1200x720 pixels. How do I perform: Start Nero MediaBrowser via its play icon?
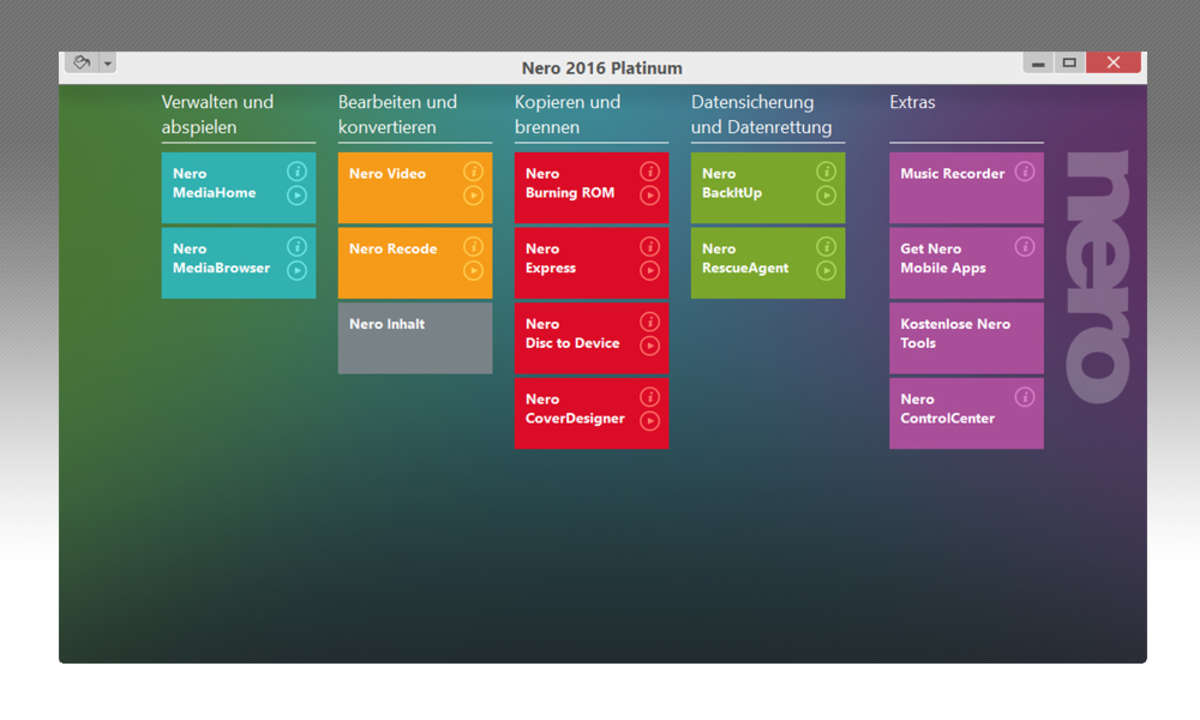pyautogui.click(x=297, y=270)
